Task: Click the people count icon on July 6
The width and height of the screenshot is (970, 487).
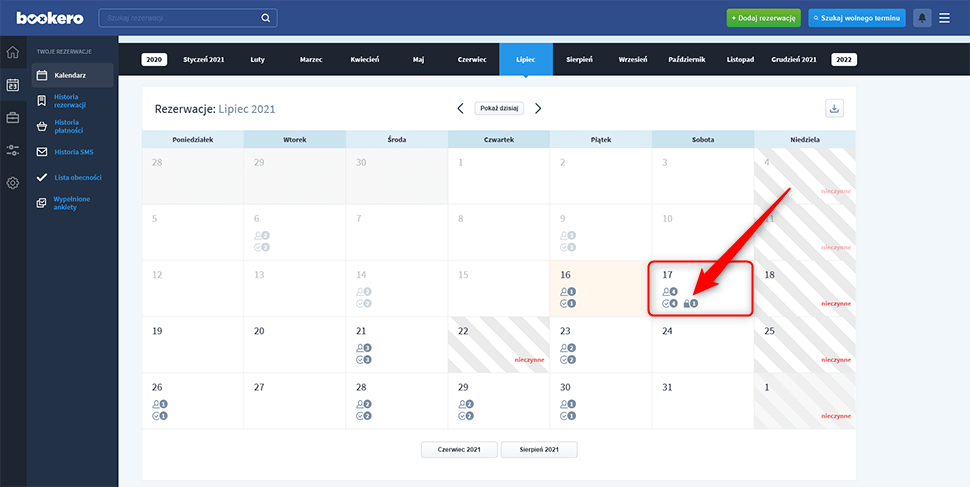Action: pyautogui.click(x=257, y=235)
